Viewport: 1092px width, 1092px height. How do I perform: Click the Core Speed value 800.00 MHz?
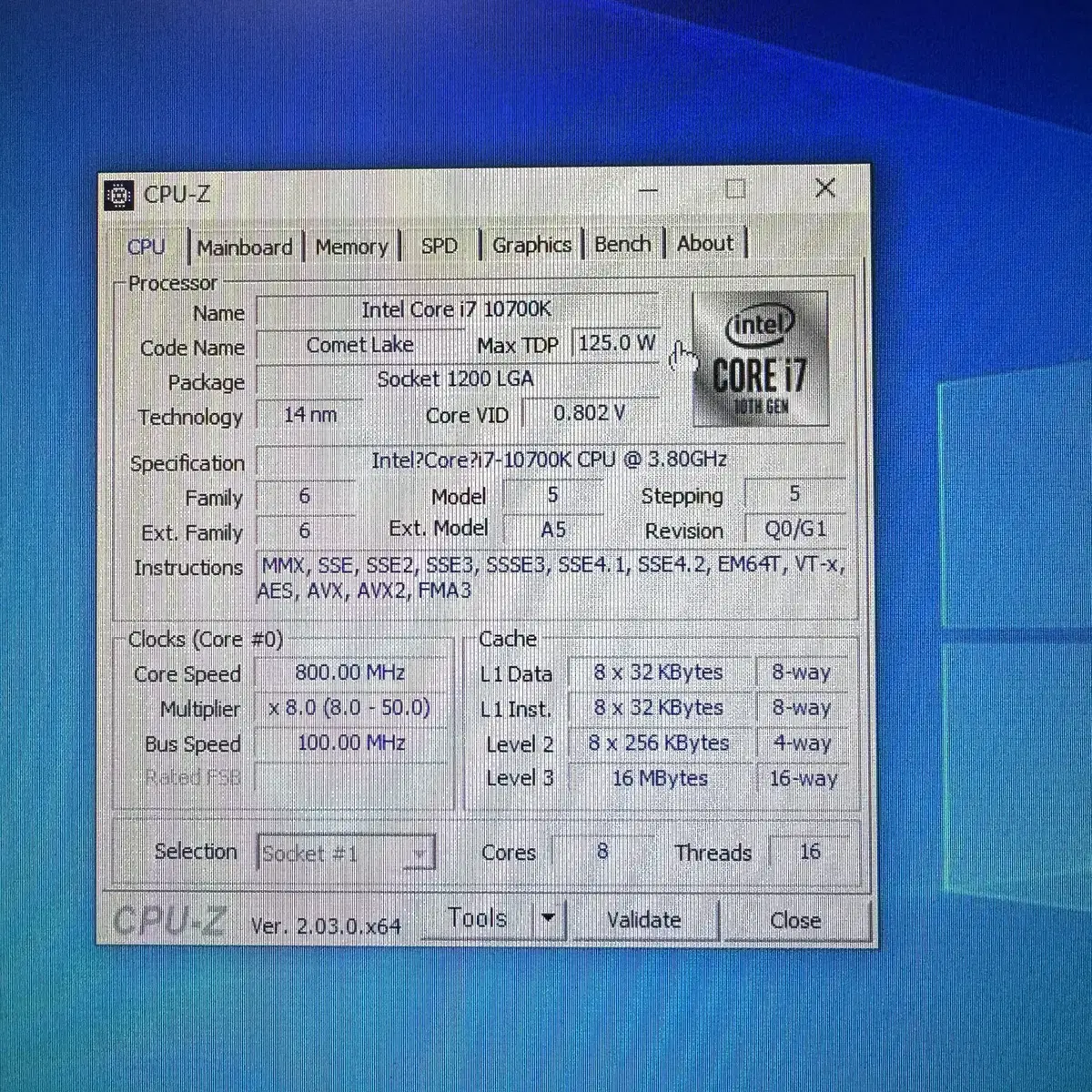pyautogui.click(x=350, y=672)
